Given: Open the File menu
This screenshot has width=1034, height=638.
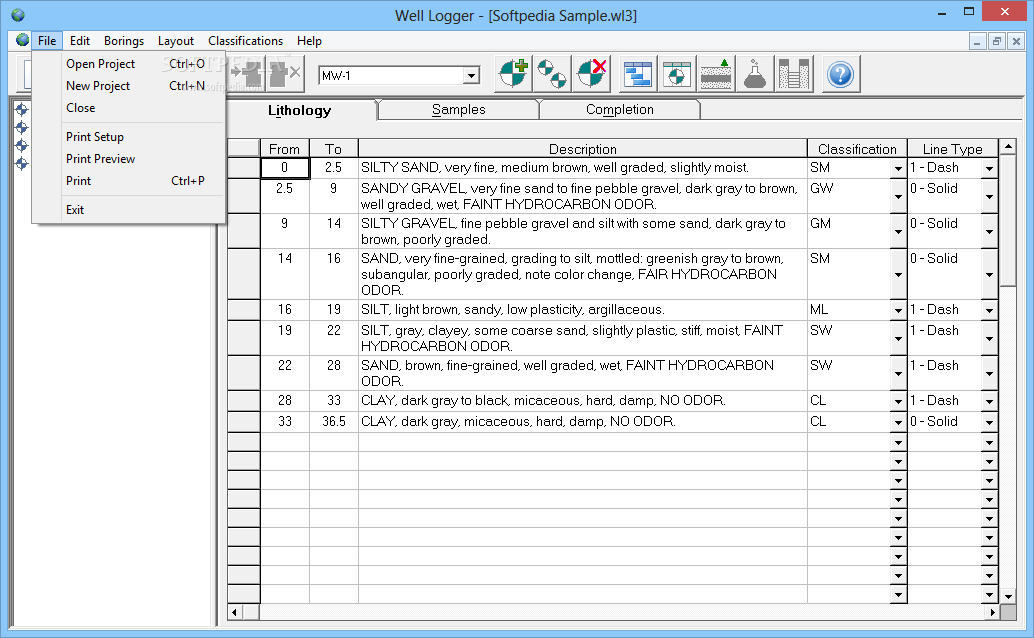Looking at the screenshot, I should coord(47,41).
